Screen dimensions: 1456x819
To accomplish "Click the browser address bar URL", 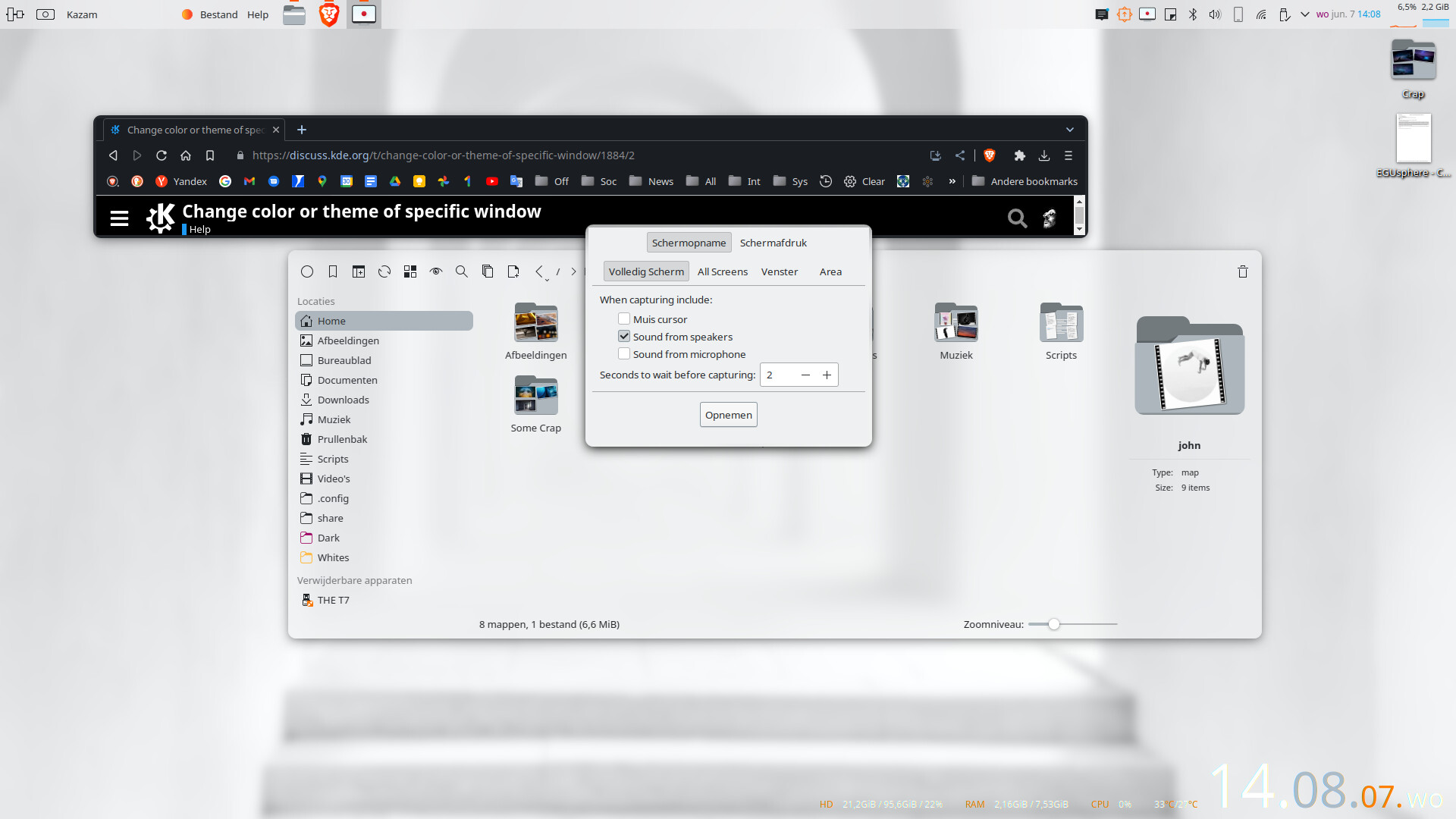I will [444, 155].
